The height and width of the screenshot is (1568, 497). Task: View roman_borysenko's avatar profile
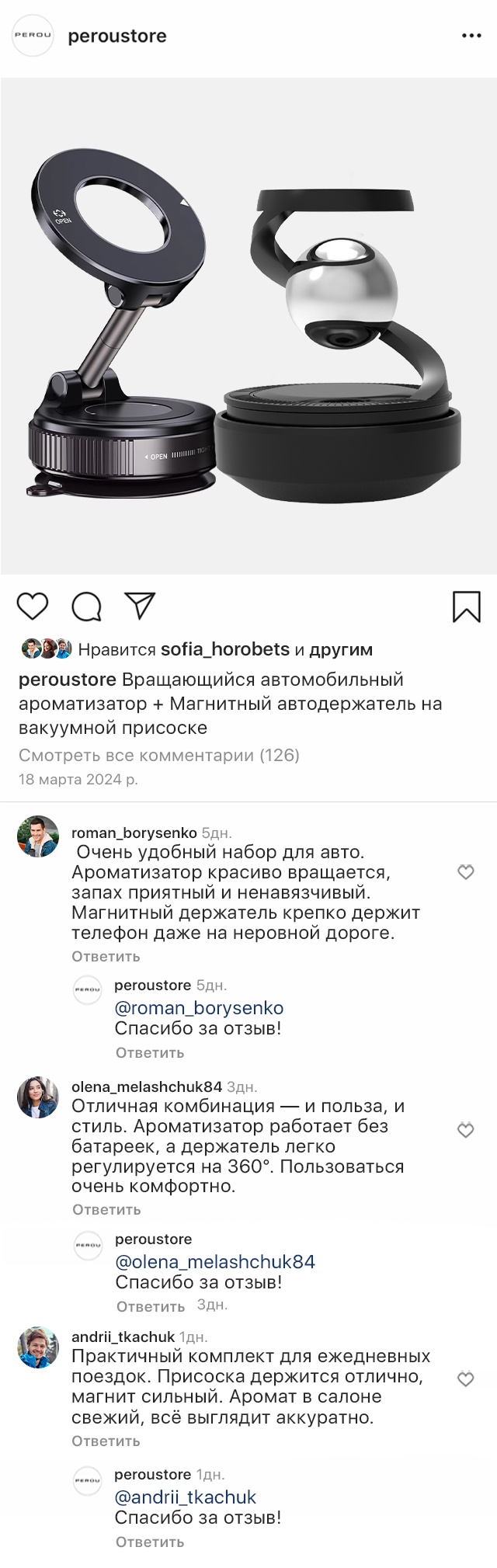click(x=38, y=836)
